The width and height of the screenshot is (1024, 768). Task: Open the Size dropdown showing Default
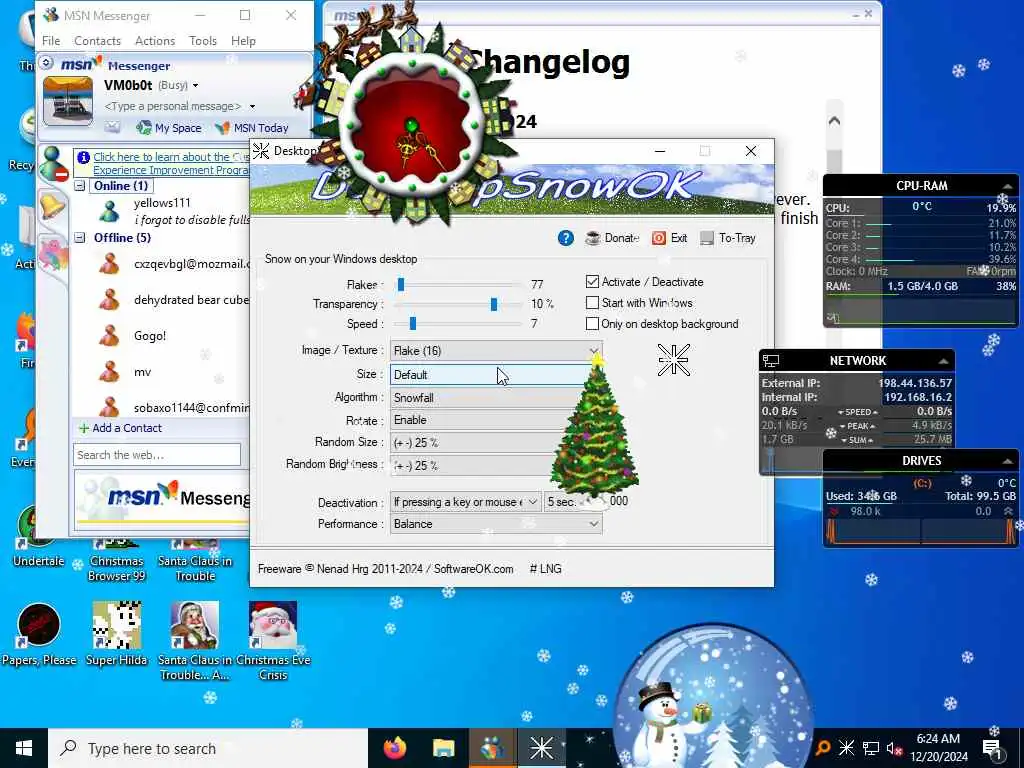496,375
